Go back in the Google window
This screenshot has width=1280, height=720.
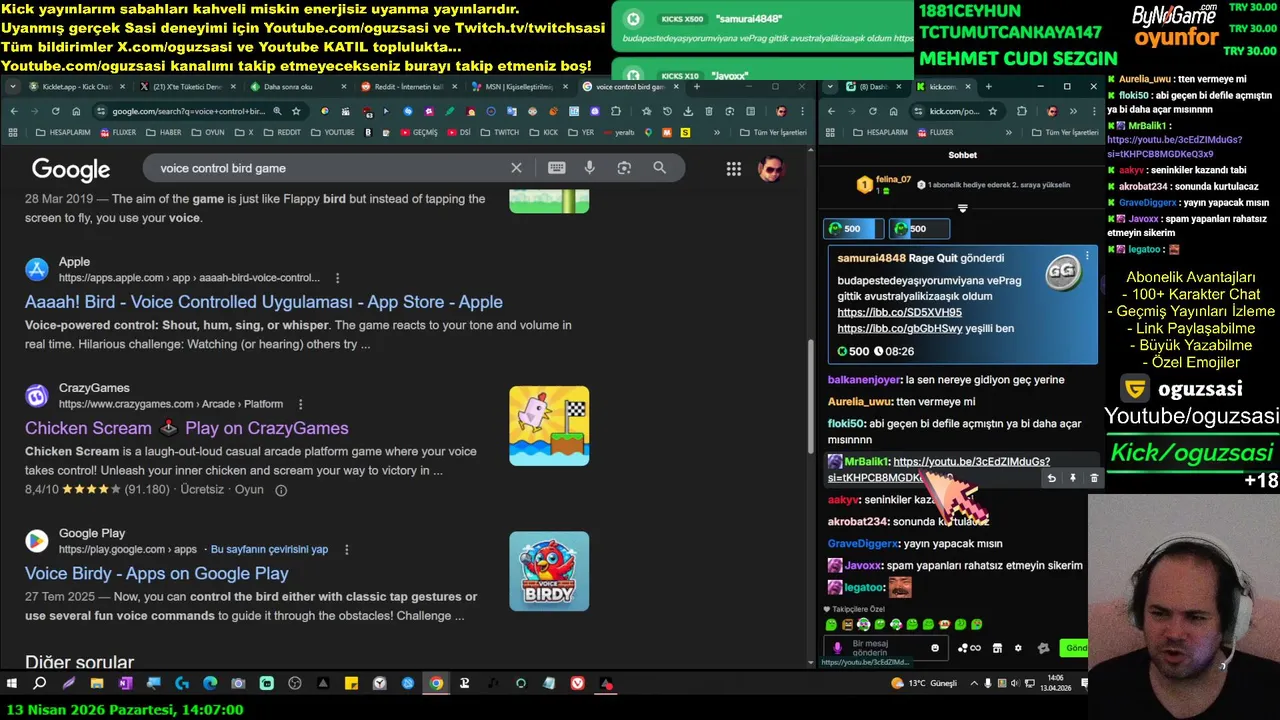(x=14, y=111)
